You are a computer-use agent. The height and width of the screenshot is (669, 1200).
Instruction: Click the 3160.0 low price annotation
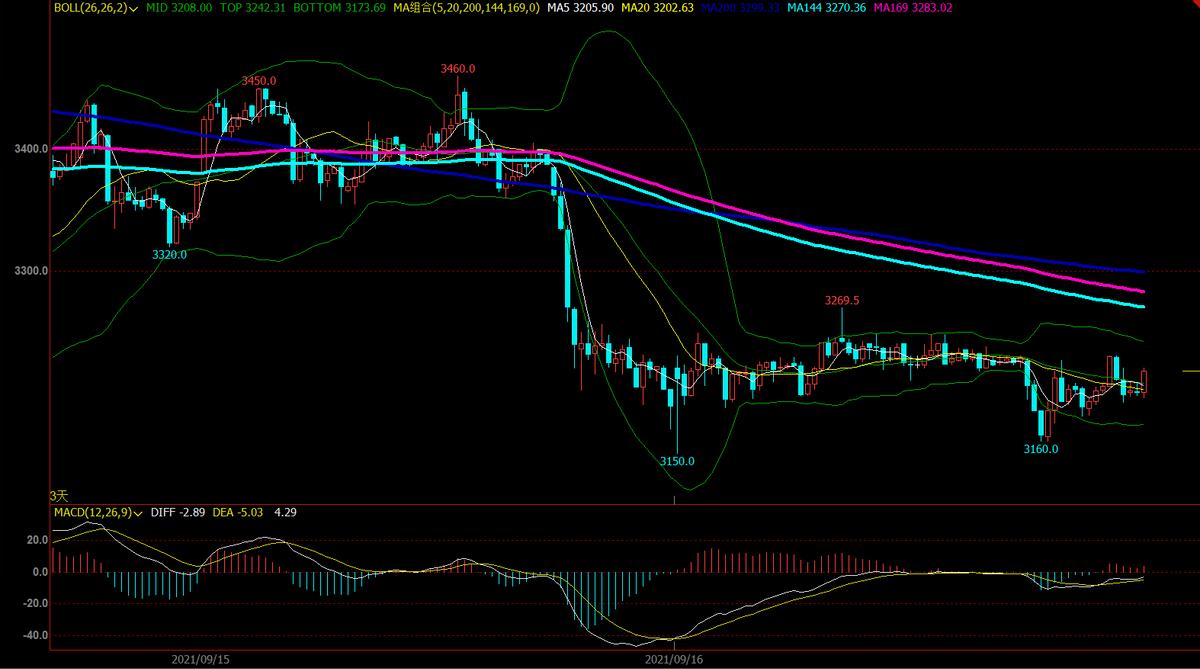pyautogui.click(x=1040, y=449)
